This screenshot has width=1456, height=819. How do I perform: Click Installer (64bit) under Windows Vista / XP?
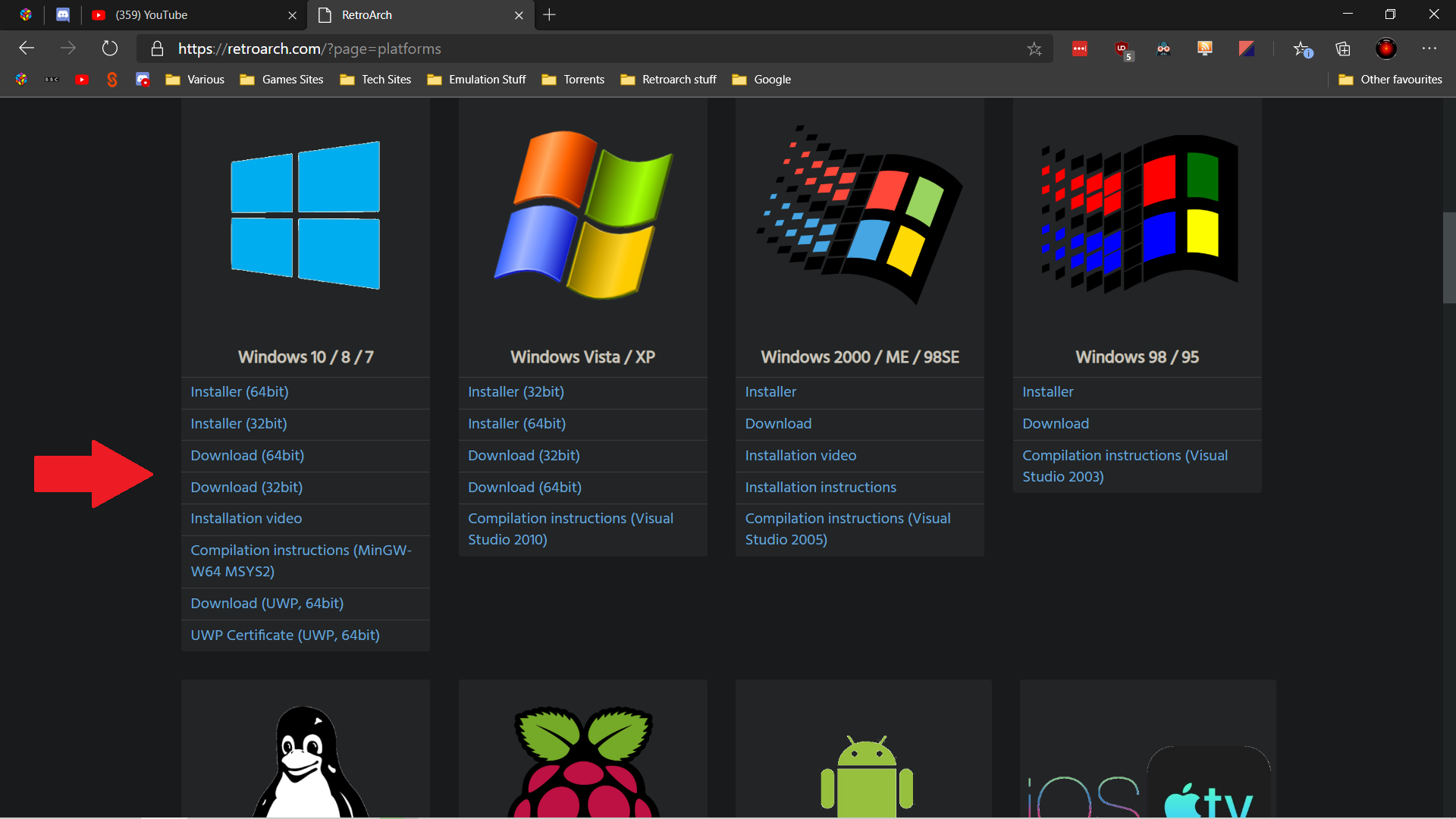point(516,424)
